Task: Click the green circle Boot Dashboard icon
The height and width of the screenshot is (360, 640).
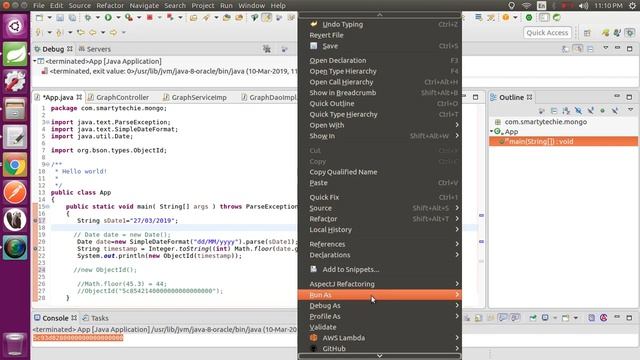Action: tap(529, 18)
